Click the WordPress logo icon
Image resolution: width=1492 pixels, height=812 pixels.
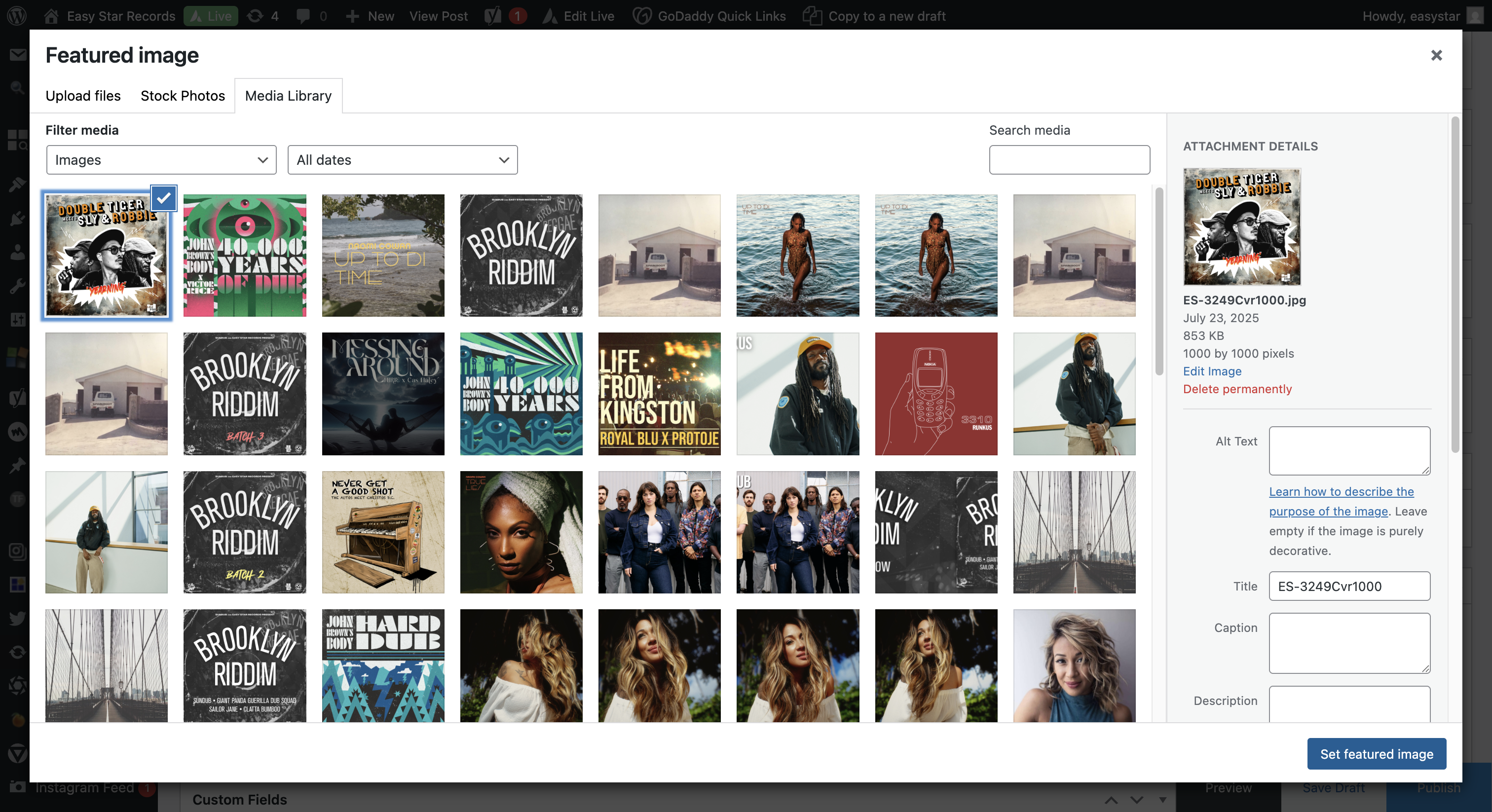point(17,16)
